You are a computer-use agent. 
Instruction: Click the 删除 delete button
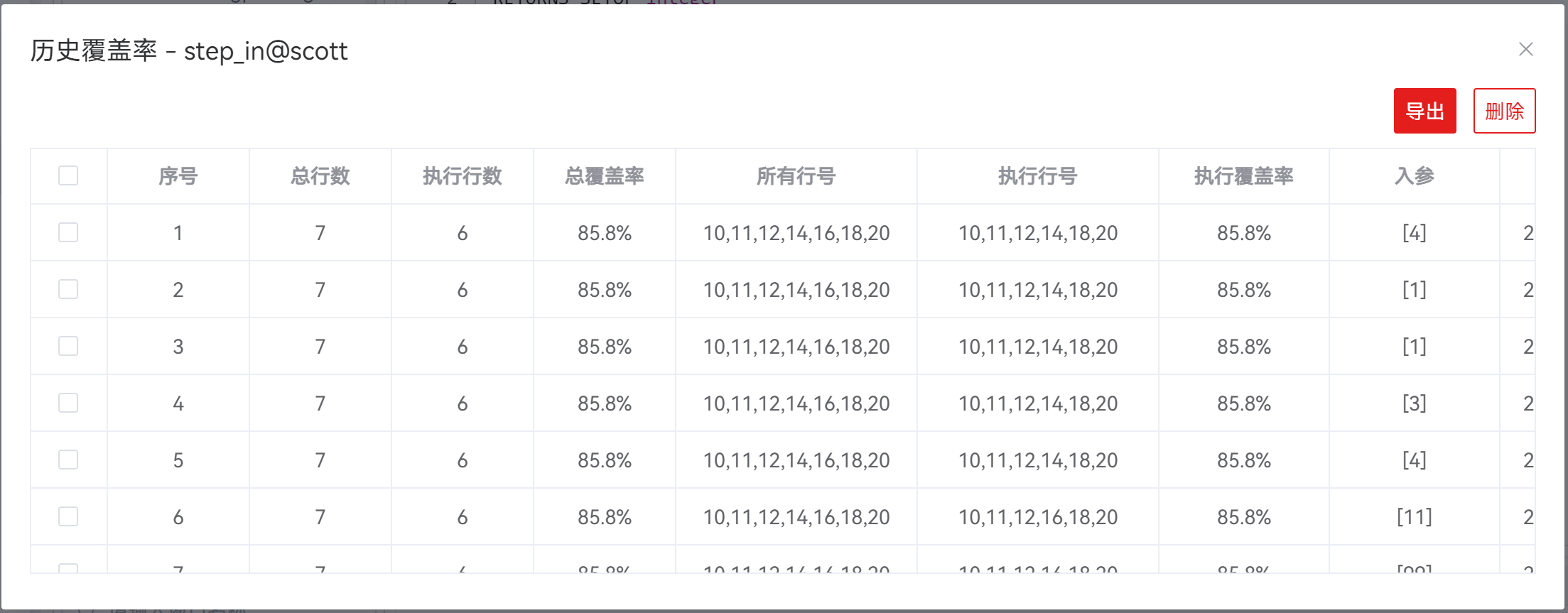click(x=1504, y=111)
